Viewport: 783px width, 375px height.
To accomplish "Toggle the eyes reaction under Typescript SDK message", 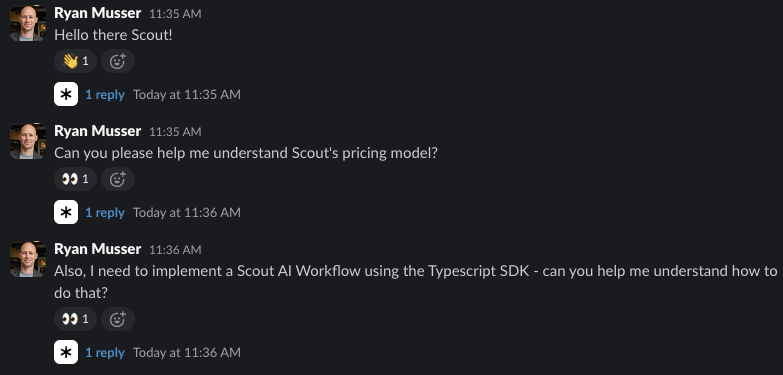I will click(x=75, y=319).
